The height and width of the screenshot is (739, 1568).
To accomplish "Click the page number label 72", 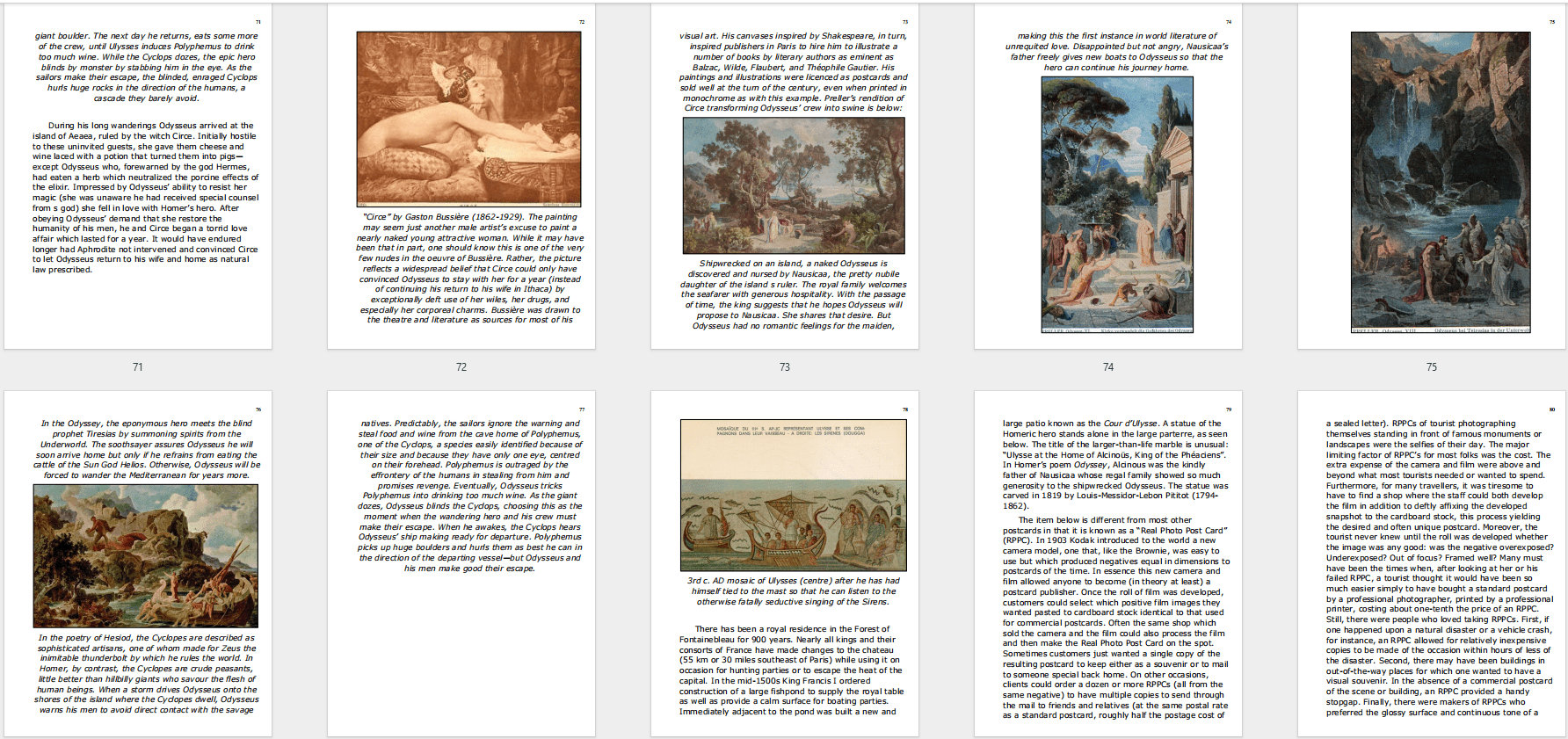I will (461, 367).
